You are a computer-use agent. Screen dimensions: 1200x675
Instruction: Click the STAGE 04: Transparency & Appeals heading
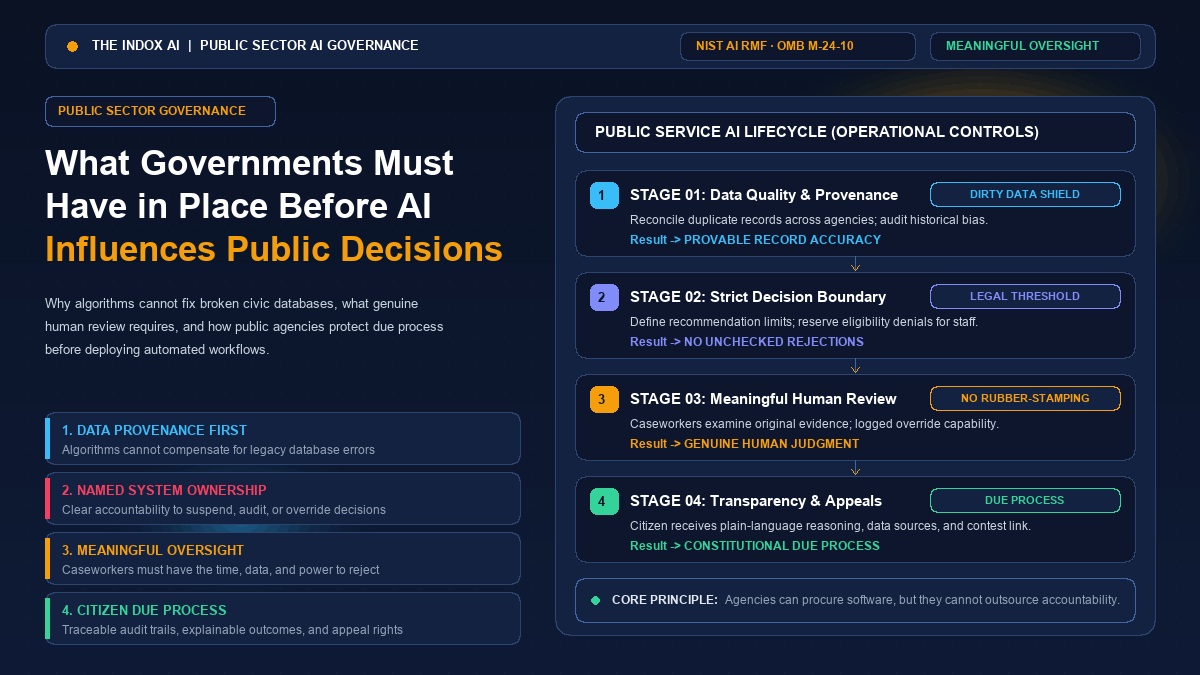tap(755, 501)
